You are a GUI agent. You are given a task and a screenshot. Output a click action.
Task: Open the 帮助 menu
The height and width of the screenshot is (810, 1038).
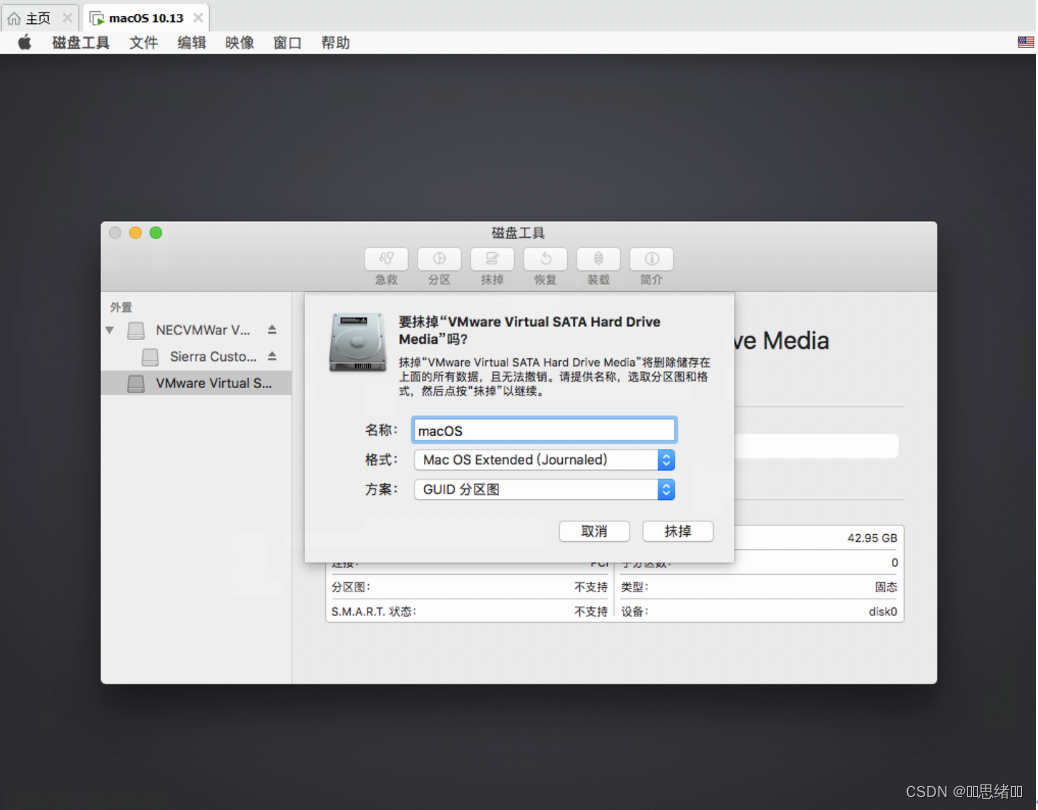(336, 43)
